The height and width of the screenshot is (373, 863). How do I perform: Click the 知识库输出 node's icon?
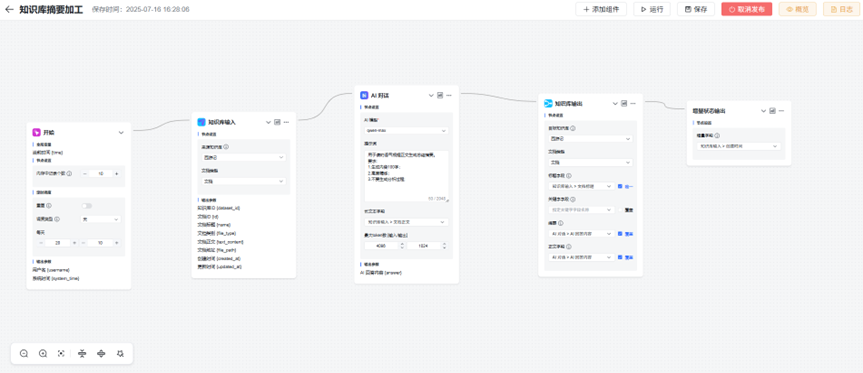(548, 103)
